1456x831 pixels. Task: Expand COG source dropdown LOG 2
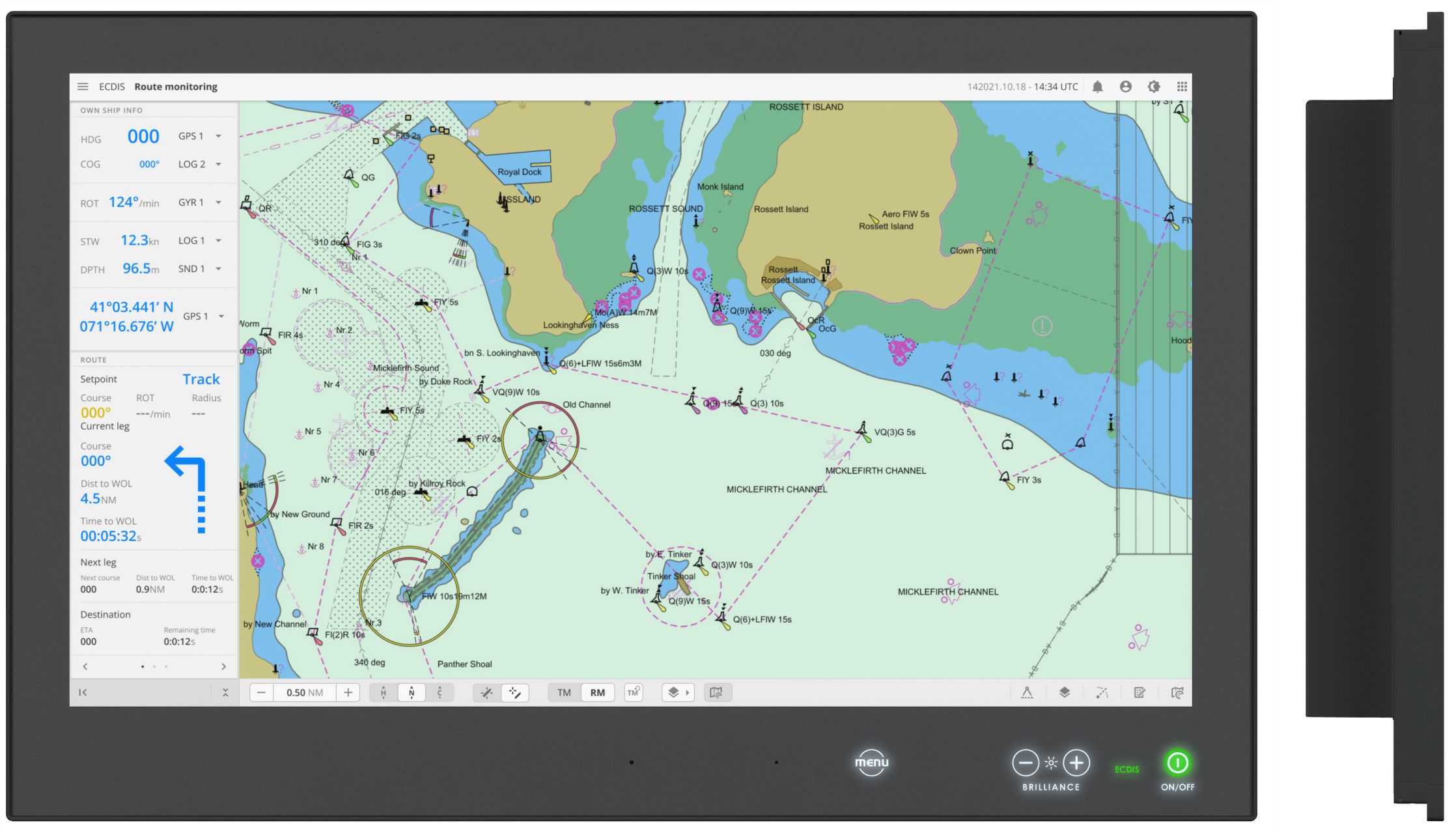click(x=200, y=164)
